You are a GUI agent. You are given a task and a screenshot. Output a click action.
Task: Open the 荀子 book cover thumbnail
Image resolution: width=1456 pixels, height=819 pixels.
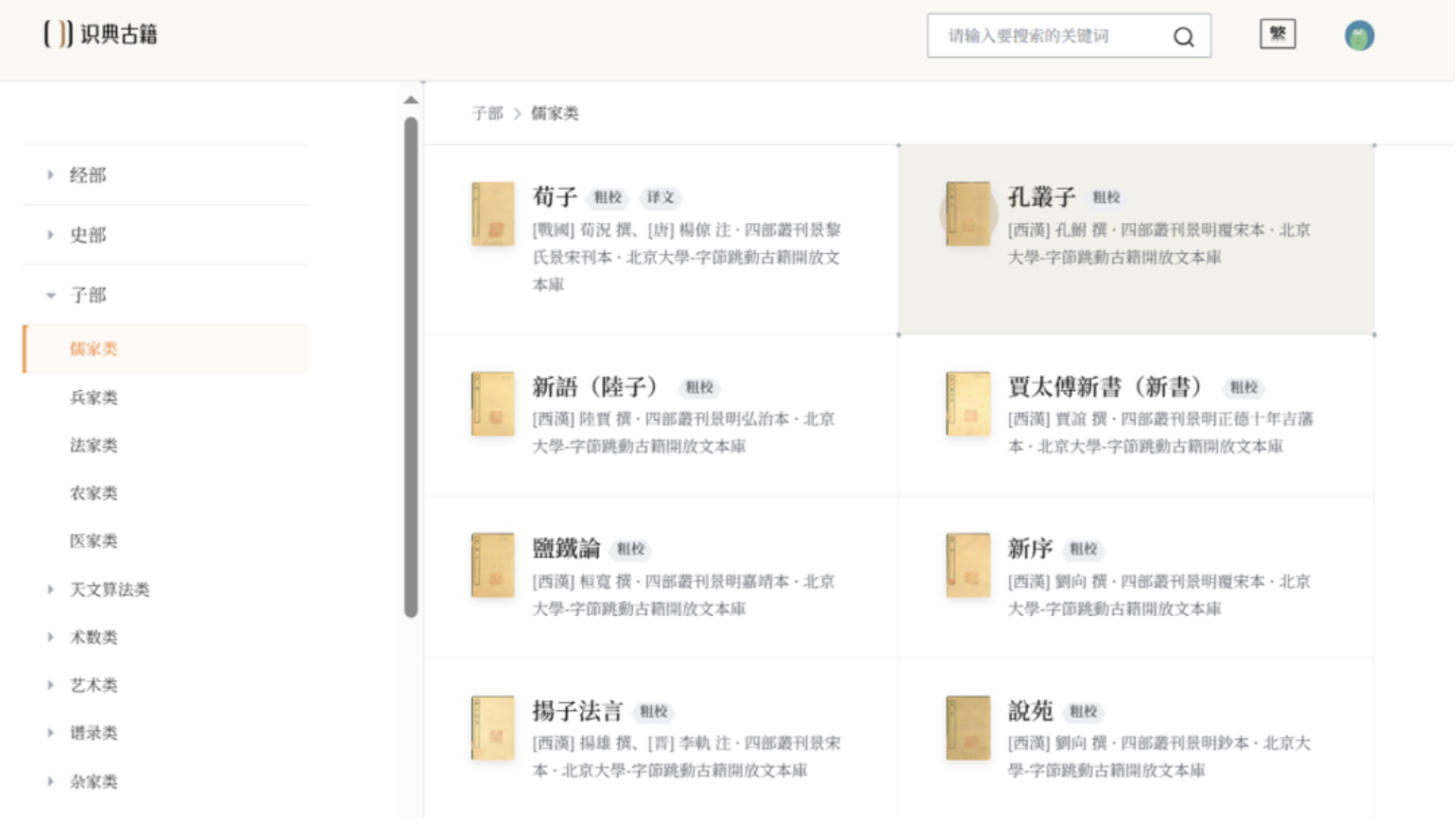[493, 213]
